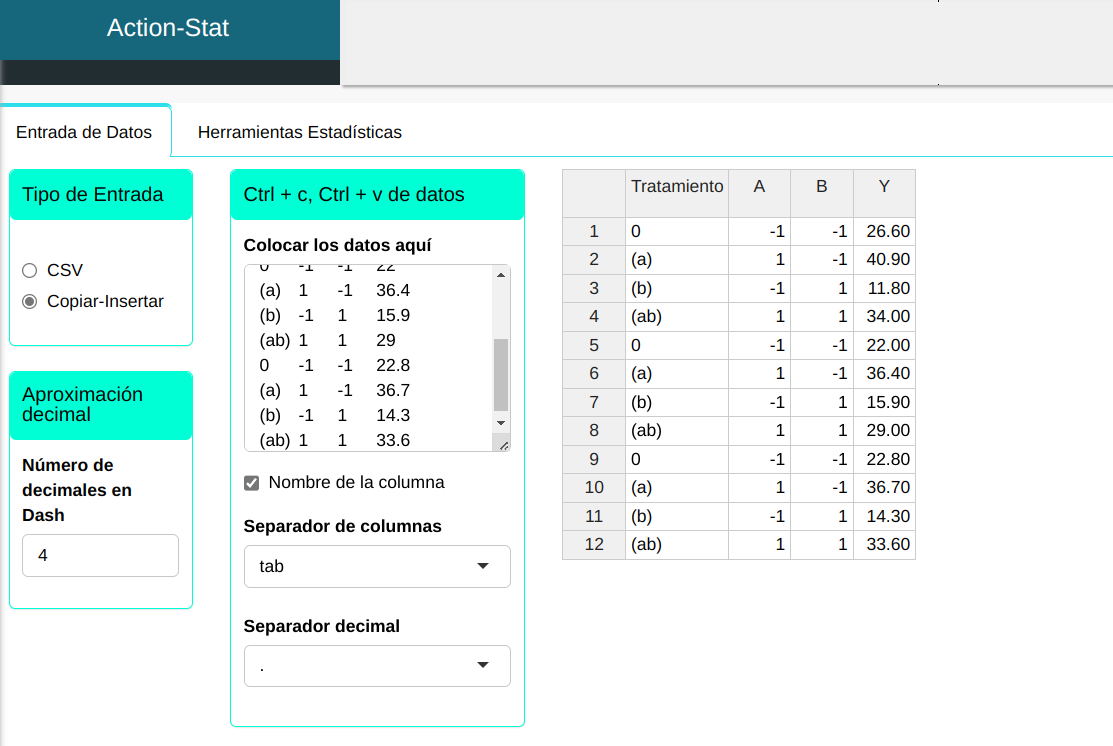The image size is (1113, 746).
Task: Switch to Herramientas Estadísticas tab
Action: [x=300, y=132]
